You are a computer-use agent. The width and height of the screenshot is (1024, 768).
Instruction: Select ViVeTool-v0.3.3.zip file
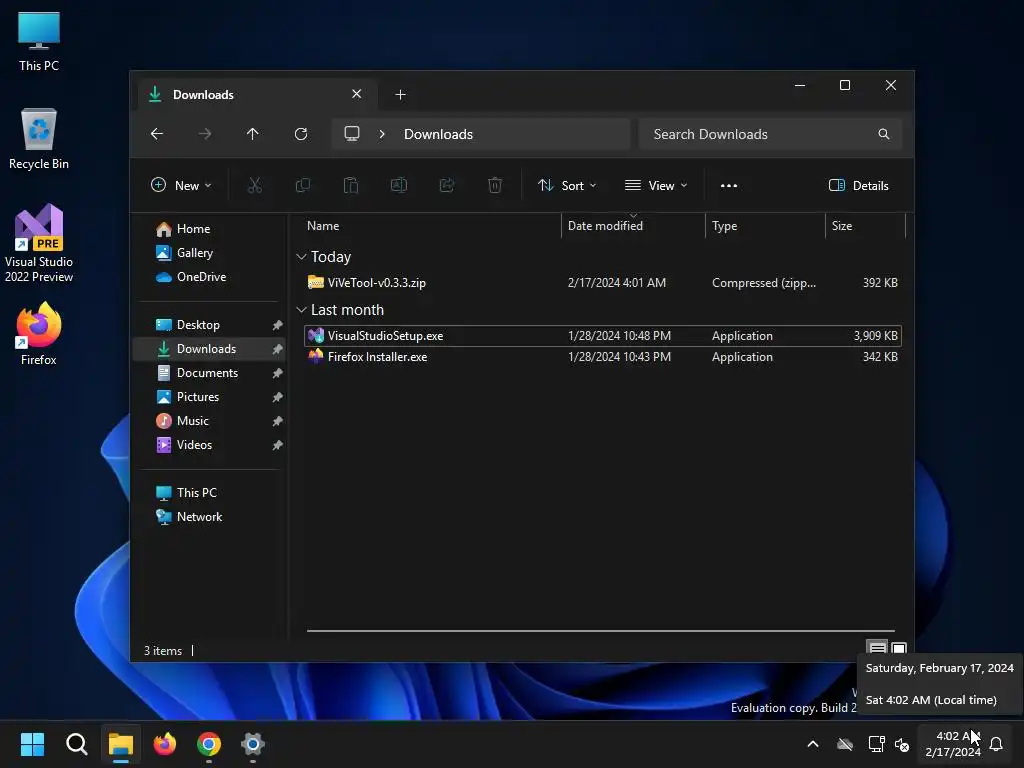click(x=602, y=283)
